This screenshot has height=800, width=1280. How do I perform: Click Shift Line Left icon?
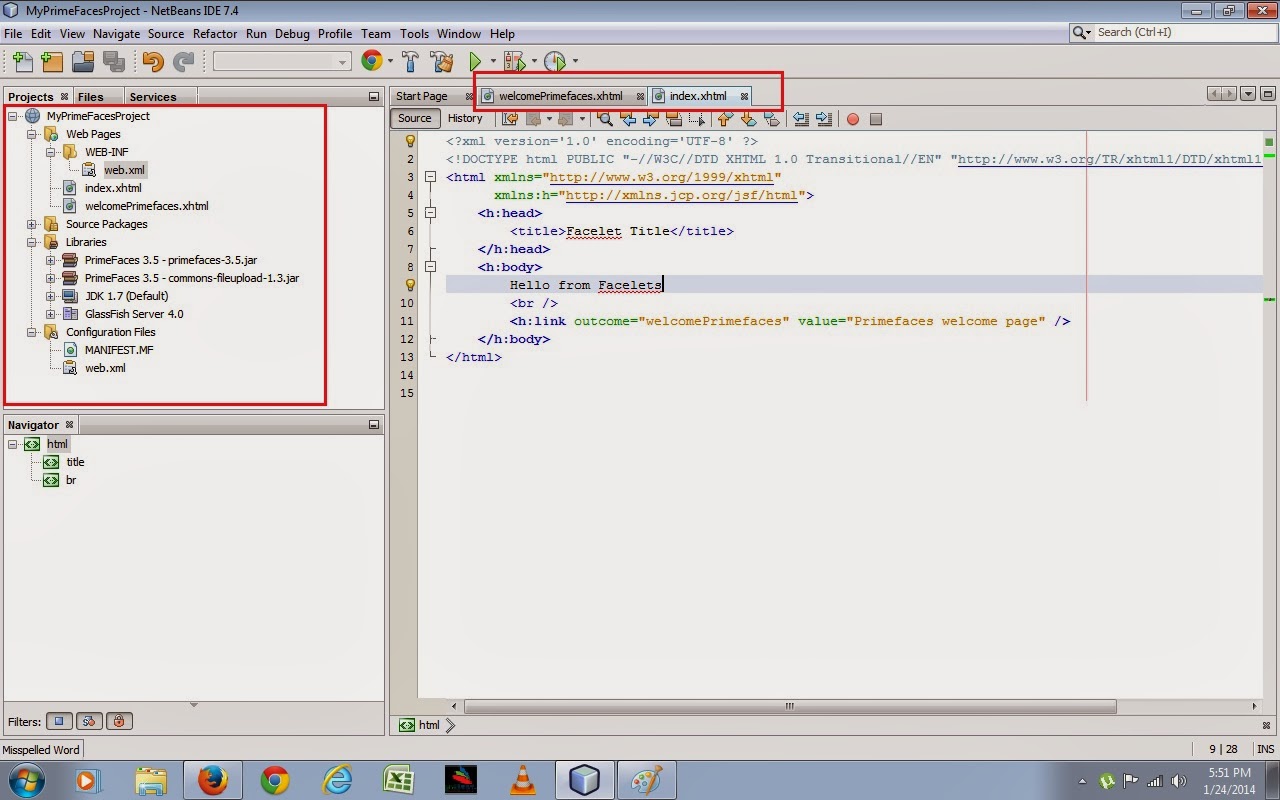pyautogui.click(x=801, y=119)
